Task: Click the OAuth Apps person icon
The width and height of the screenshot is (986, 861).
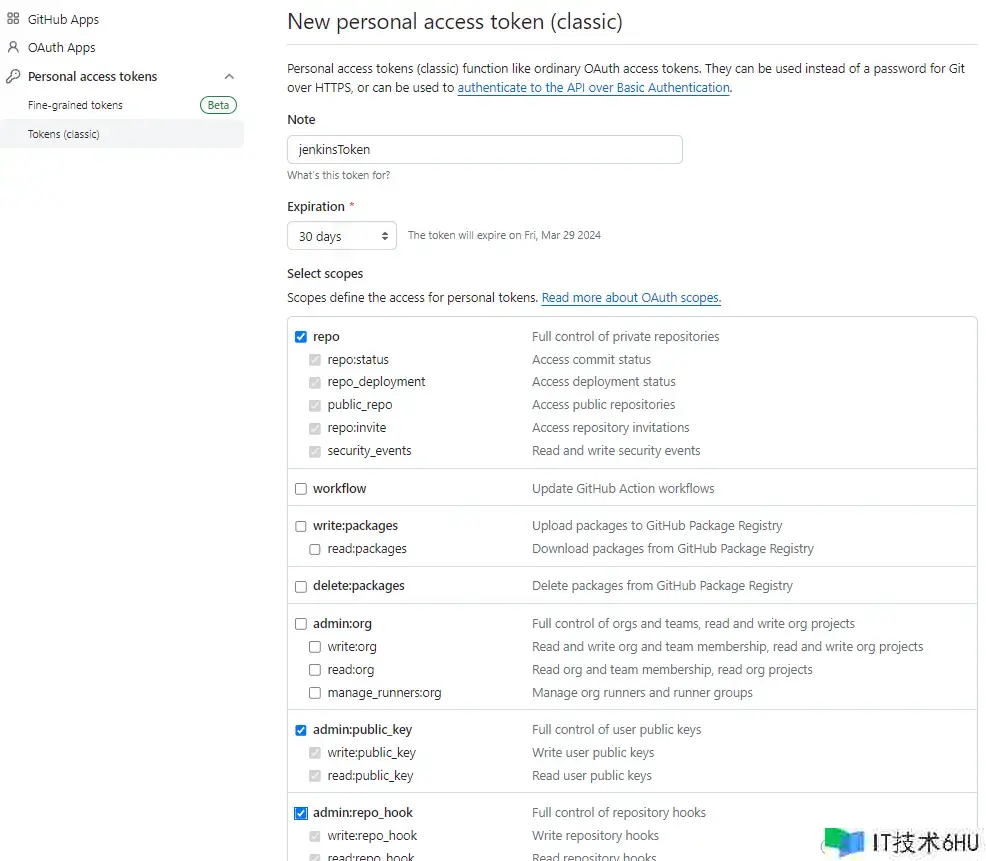Action: click(x=13, y=47)
